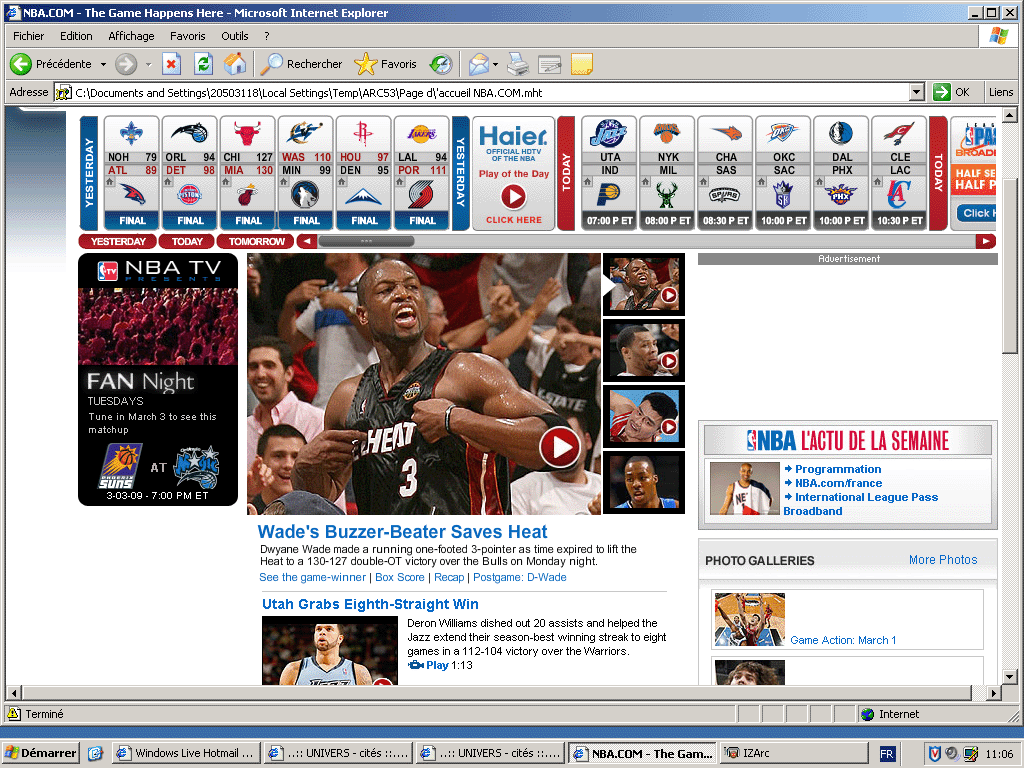Stop page loading with red X icon
Screen dimensions: 1024x768
(x=171, y=64)
